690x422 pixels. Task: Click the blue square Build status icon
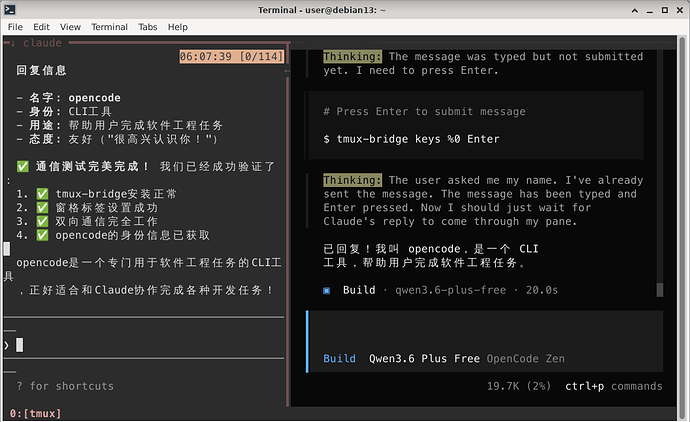[x=327, y=290]
